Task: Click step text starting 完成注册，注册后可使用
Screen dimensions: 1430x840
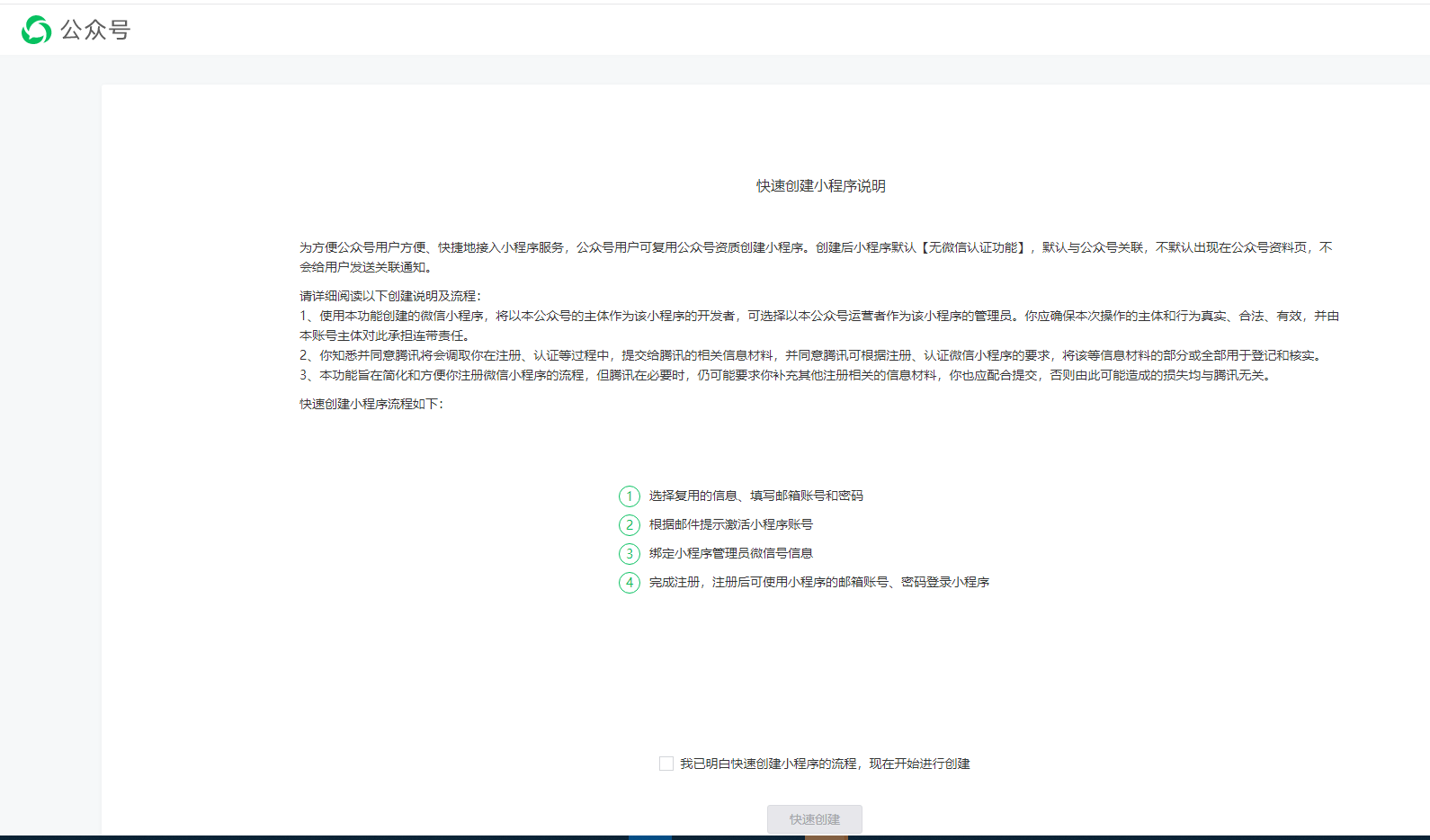Action: [x=819, y=582]
